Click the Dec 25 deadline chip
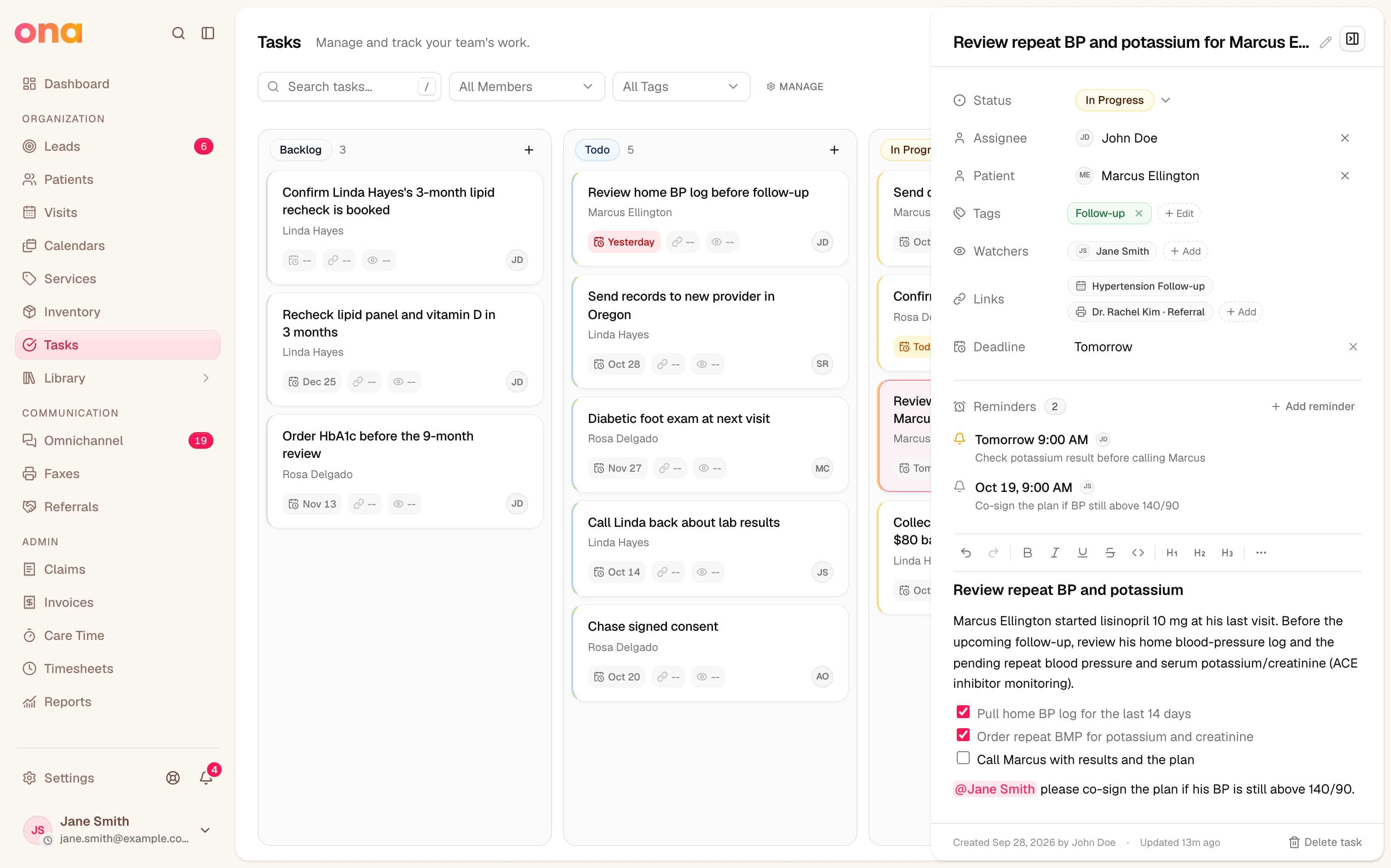The height and width of the screenshot is (868, 1391). tap(312, 382)
